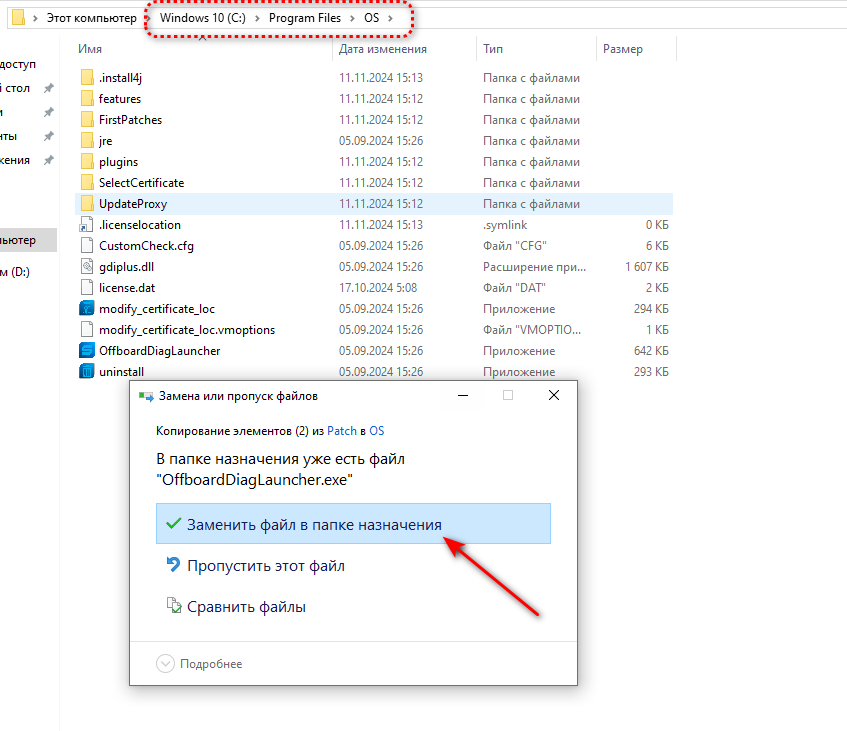Sort files by Размер column header
The width and height of the screenshot is (847, 731).
(x=623, y=49)
